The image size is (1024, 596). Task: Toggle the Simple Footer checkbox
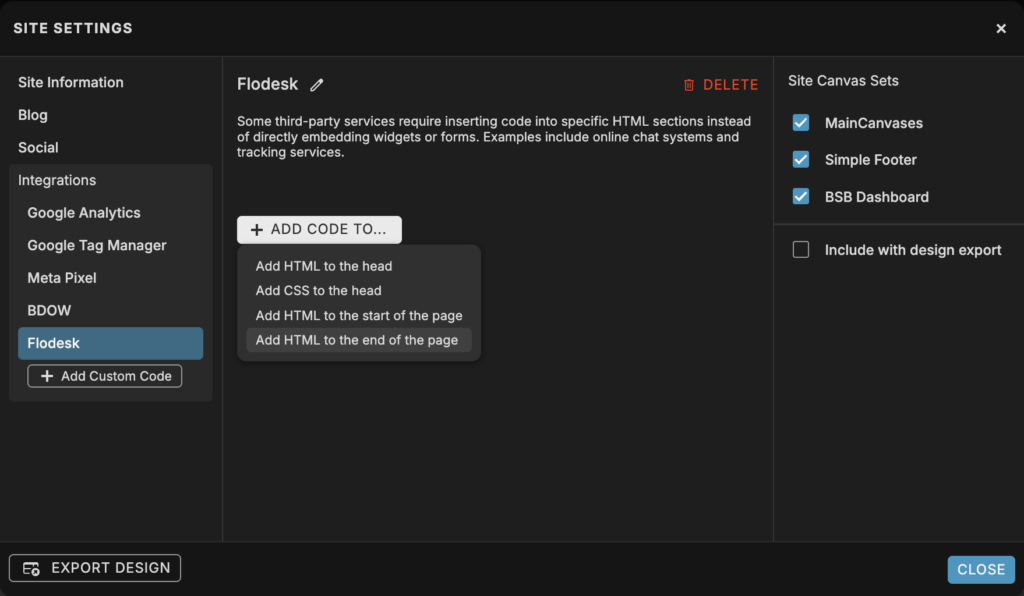coord(801,159)
